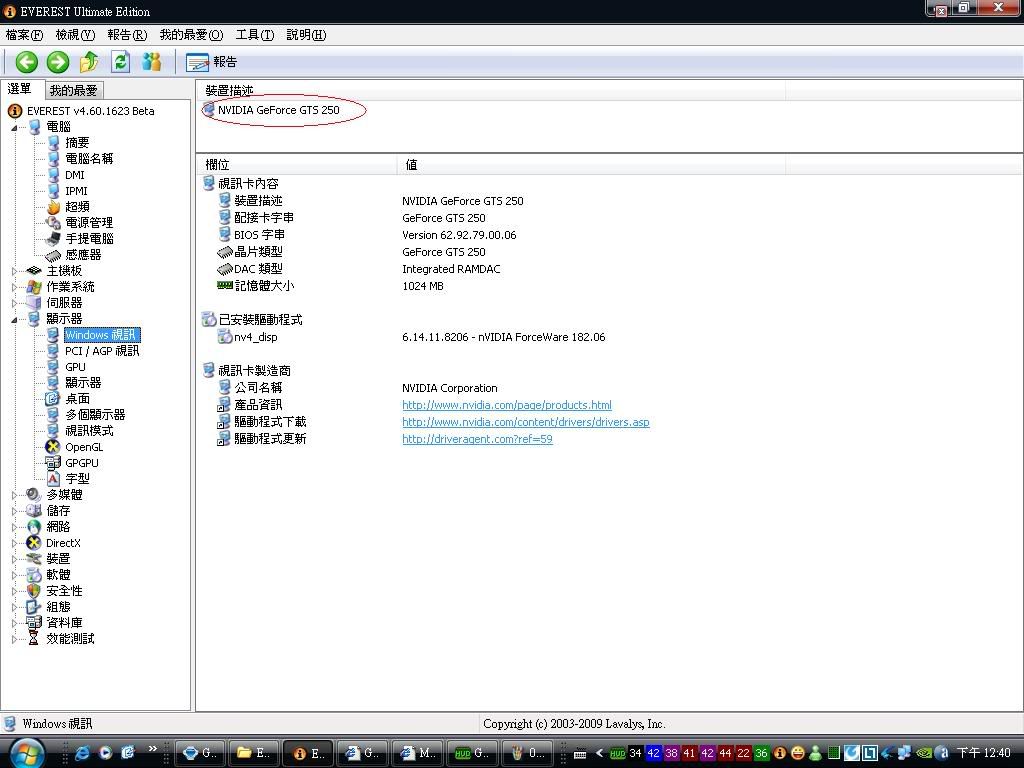This screenshot has width=1024, height=768.
Task: Open the 工具(T) menu
Action: coord(254,35)
